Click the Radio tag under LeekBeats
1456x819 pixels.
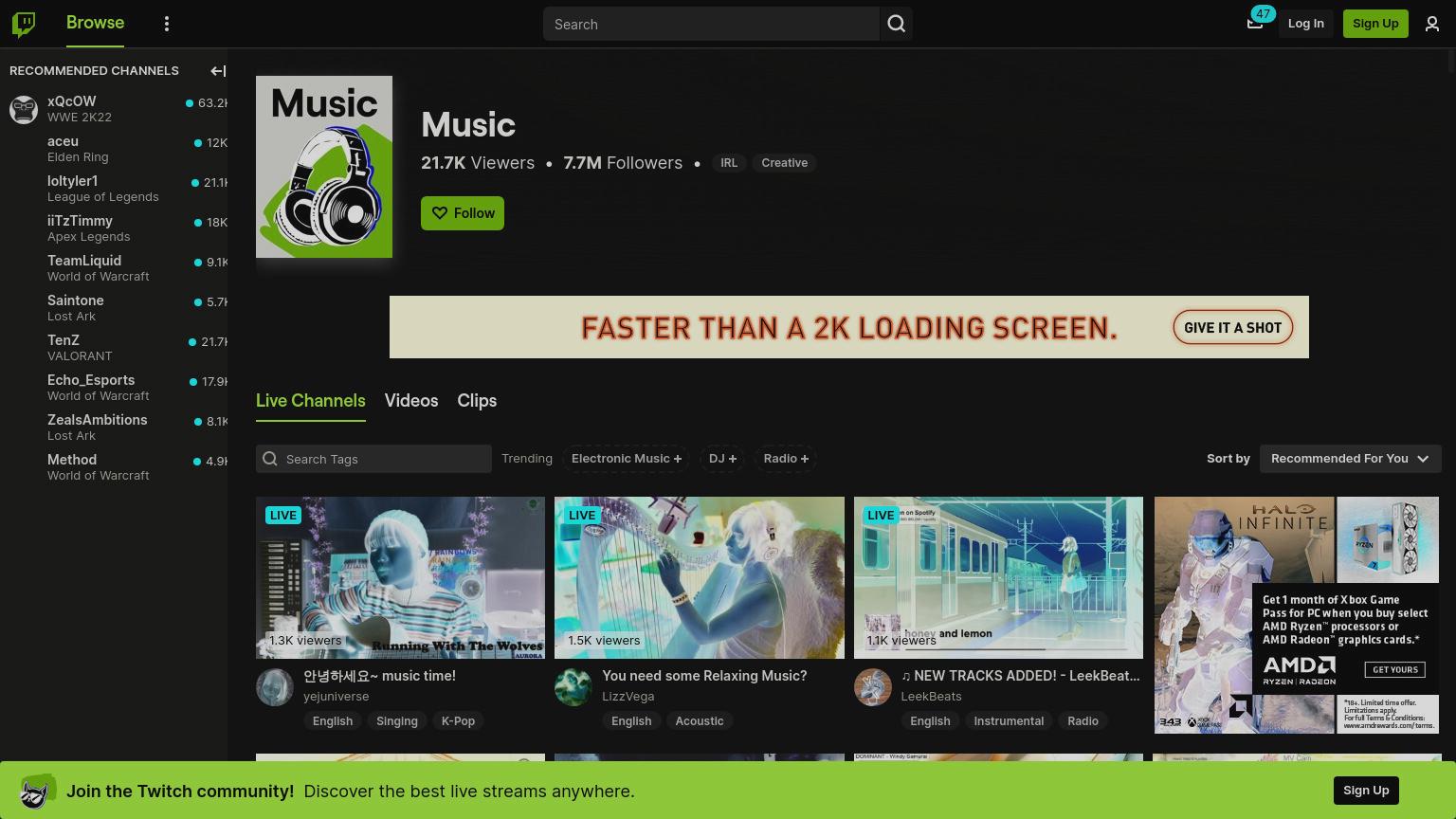click(1083, 721)
